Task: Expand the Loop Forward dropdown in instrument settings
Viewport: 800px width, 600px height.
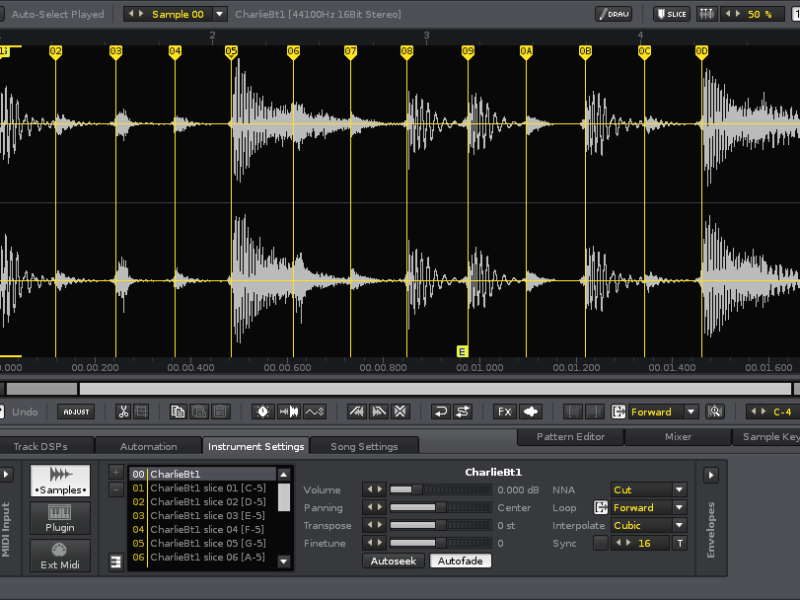Action: (x=649, y=507)
